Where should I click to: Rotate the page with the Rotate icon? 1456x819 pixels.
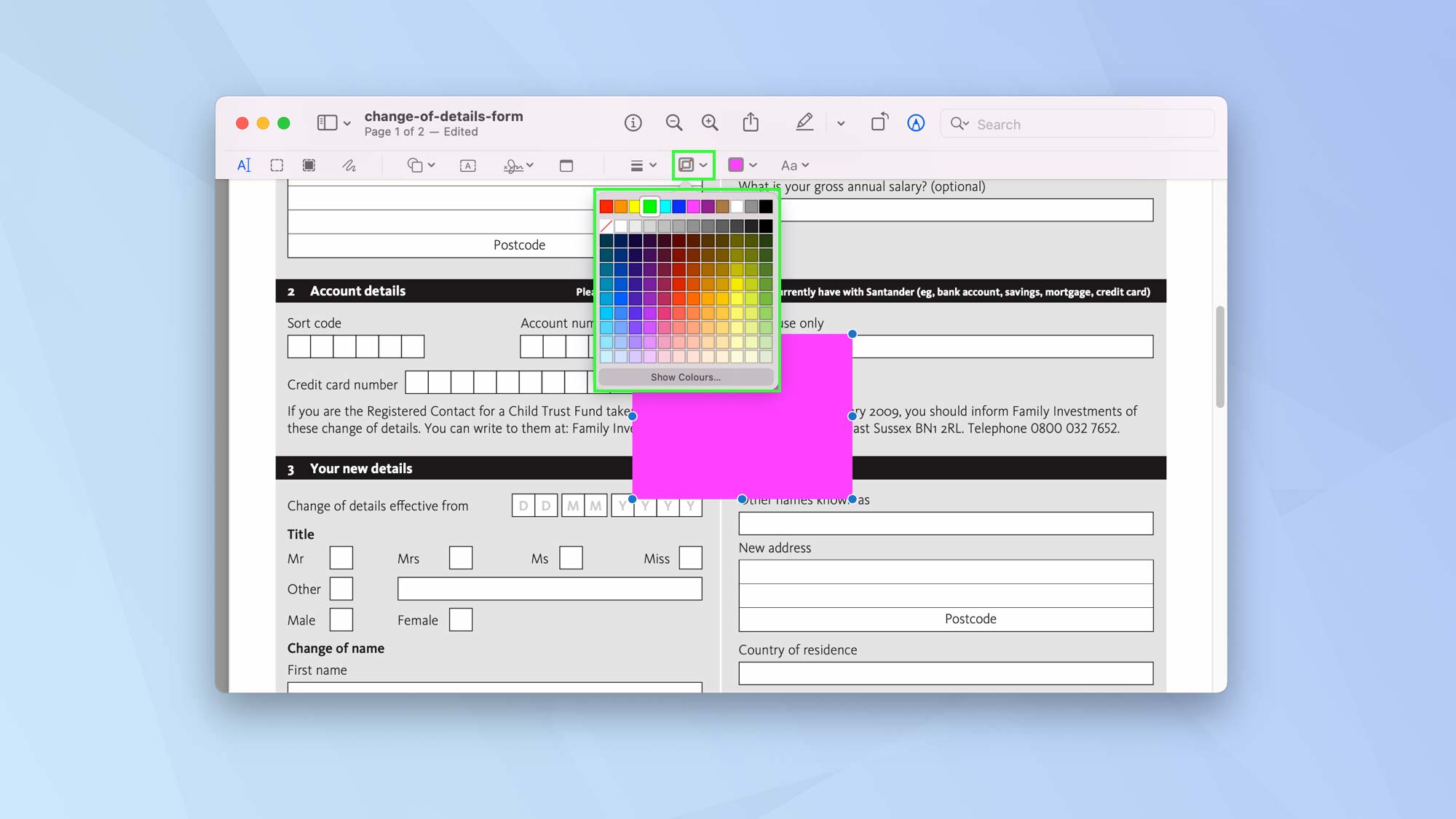click(x=879, y=122)
